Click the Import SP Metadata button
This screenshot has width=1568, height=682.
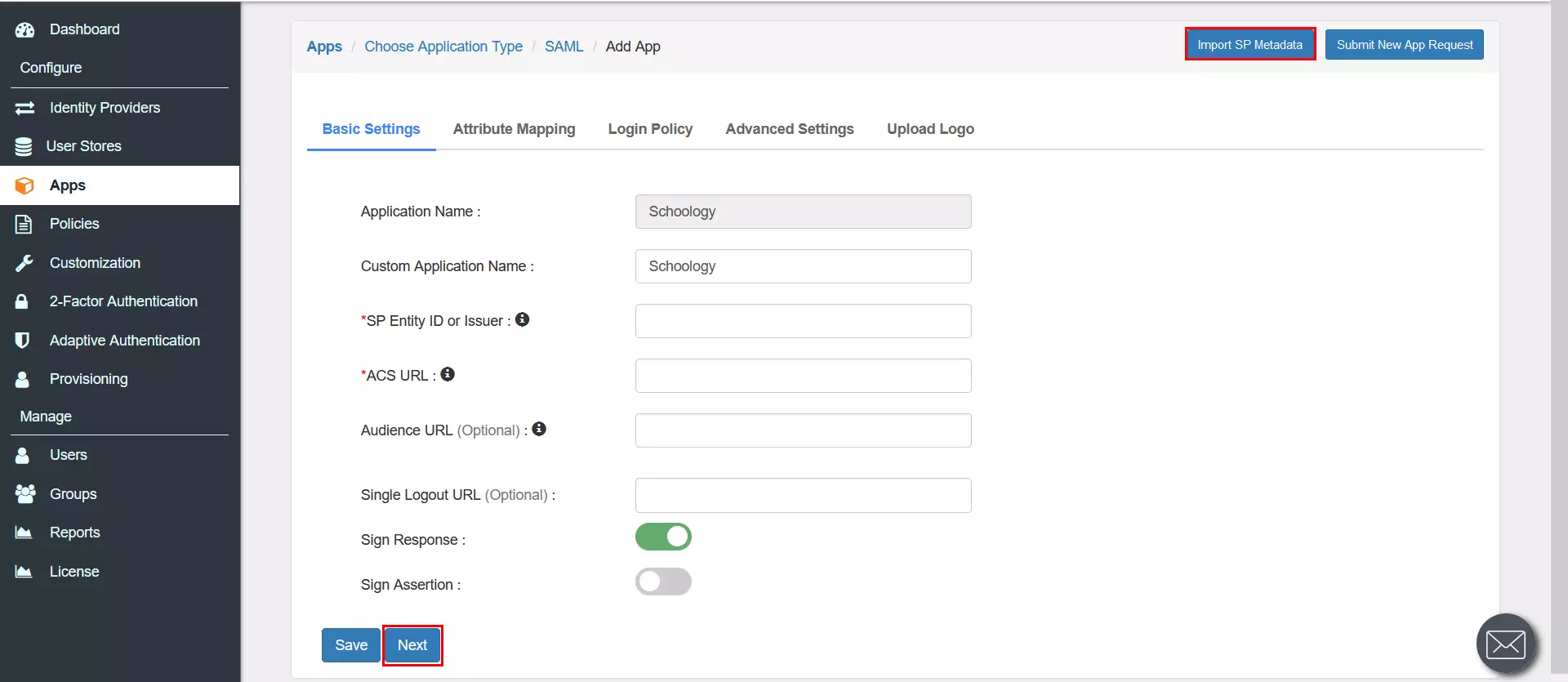(x=1249, y=45)
